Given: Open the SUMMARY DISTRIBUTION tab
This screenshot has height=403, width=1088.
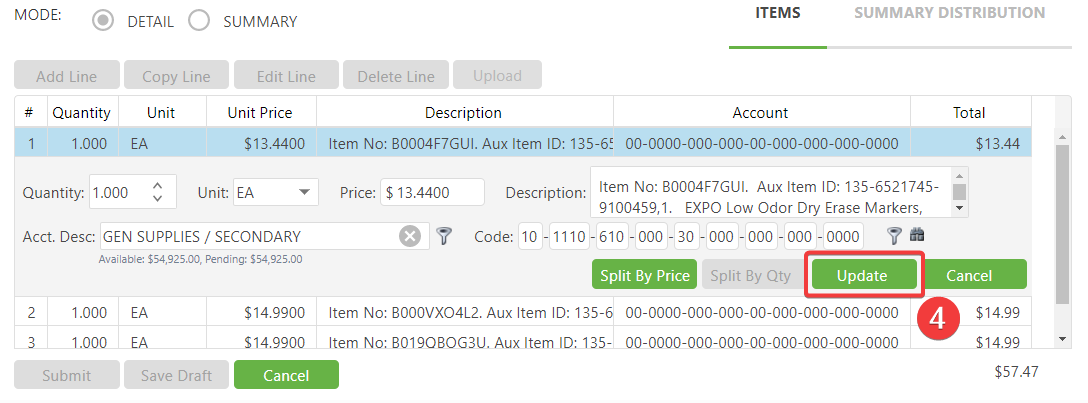Looking at the screenshot, I should [949, 13].
